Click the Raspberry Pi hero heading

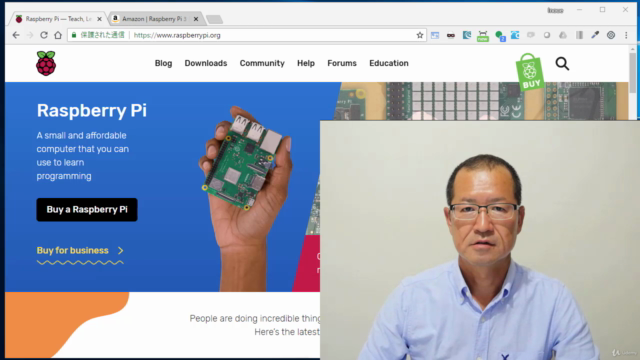[x=92, y=111]
